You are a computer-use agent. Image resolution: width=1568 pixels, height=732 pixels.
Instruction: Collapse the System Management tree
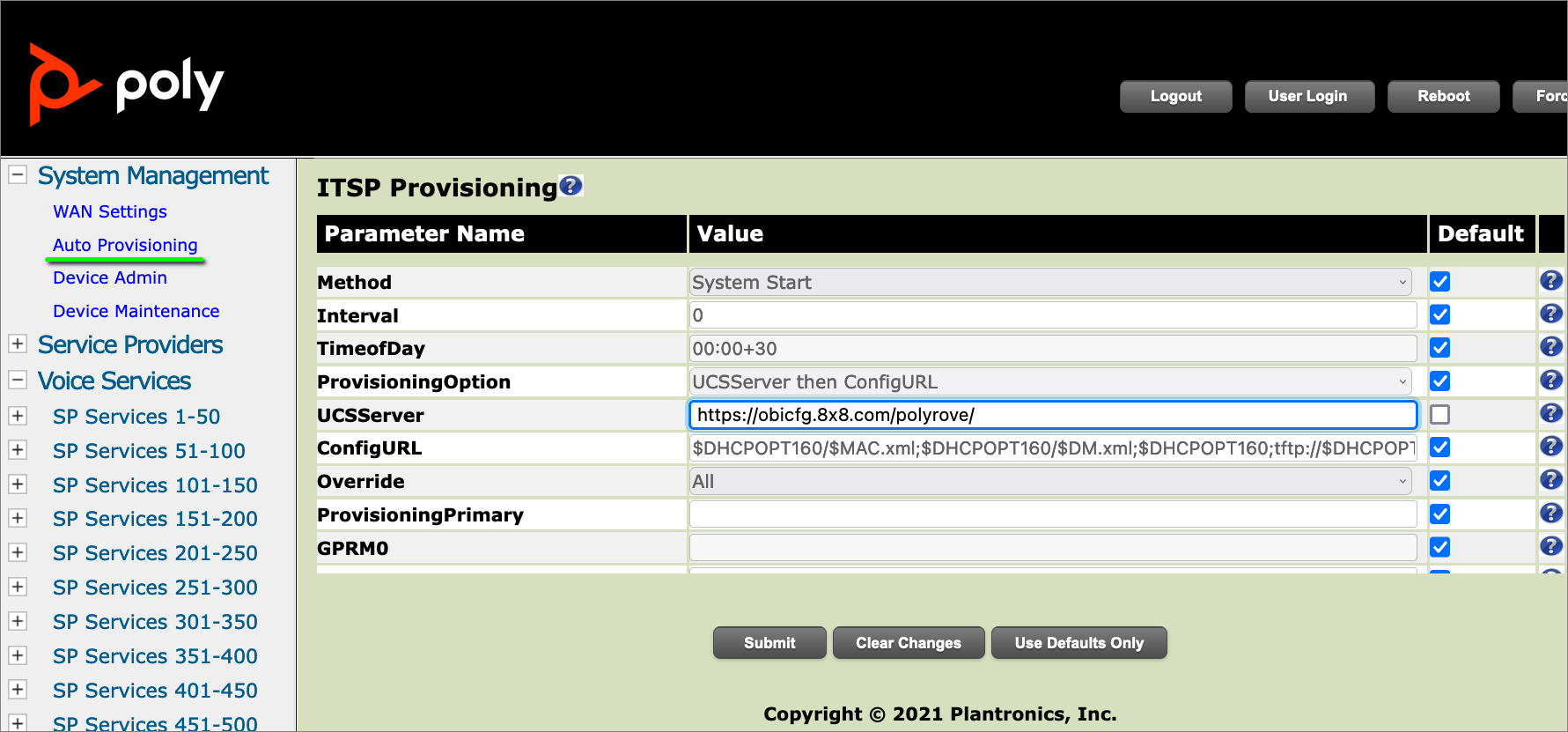18,175
